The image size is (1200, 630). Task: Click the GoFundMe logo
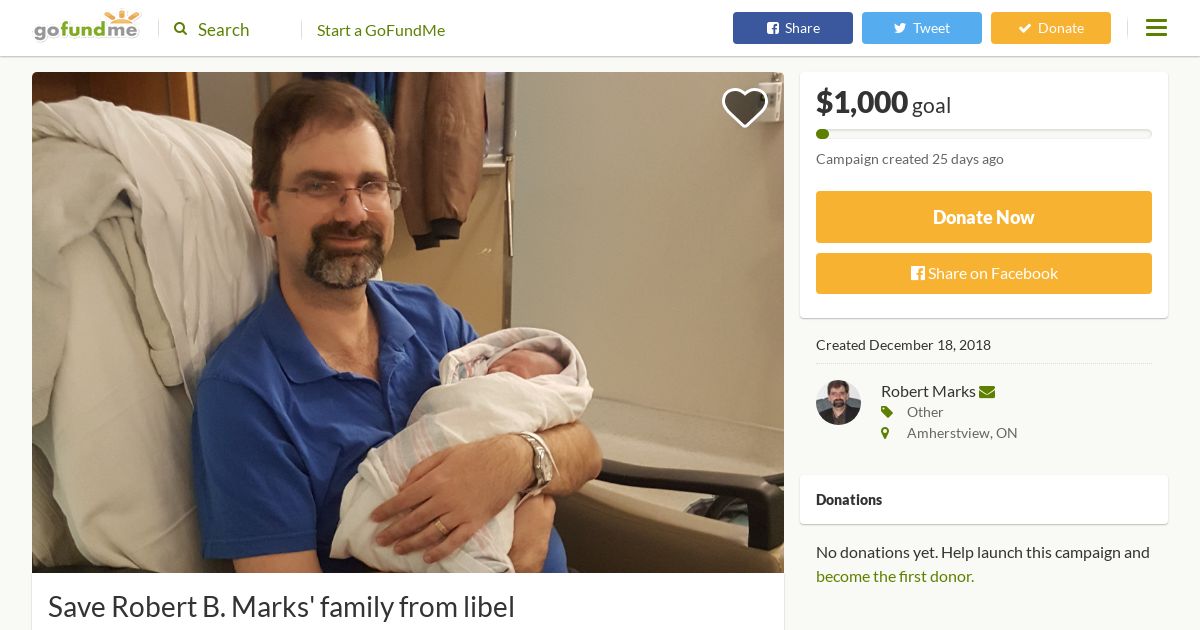pos(86,26)
